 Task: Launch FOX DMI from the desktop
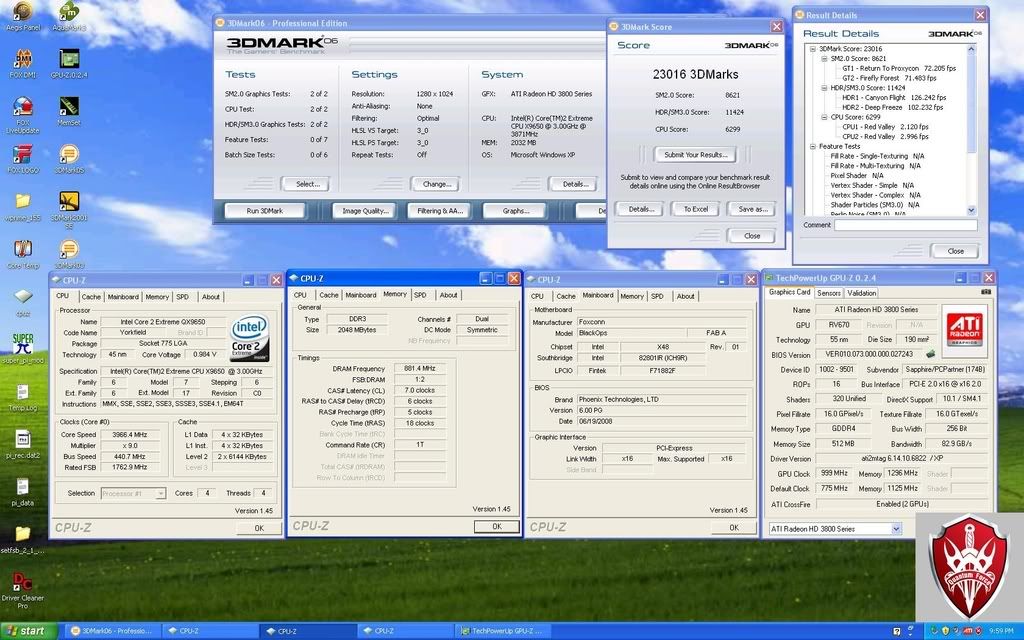point(23,63)
